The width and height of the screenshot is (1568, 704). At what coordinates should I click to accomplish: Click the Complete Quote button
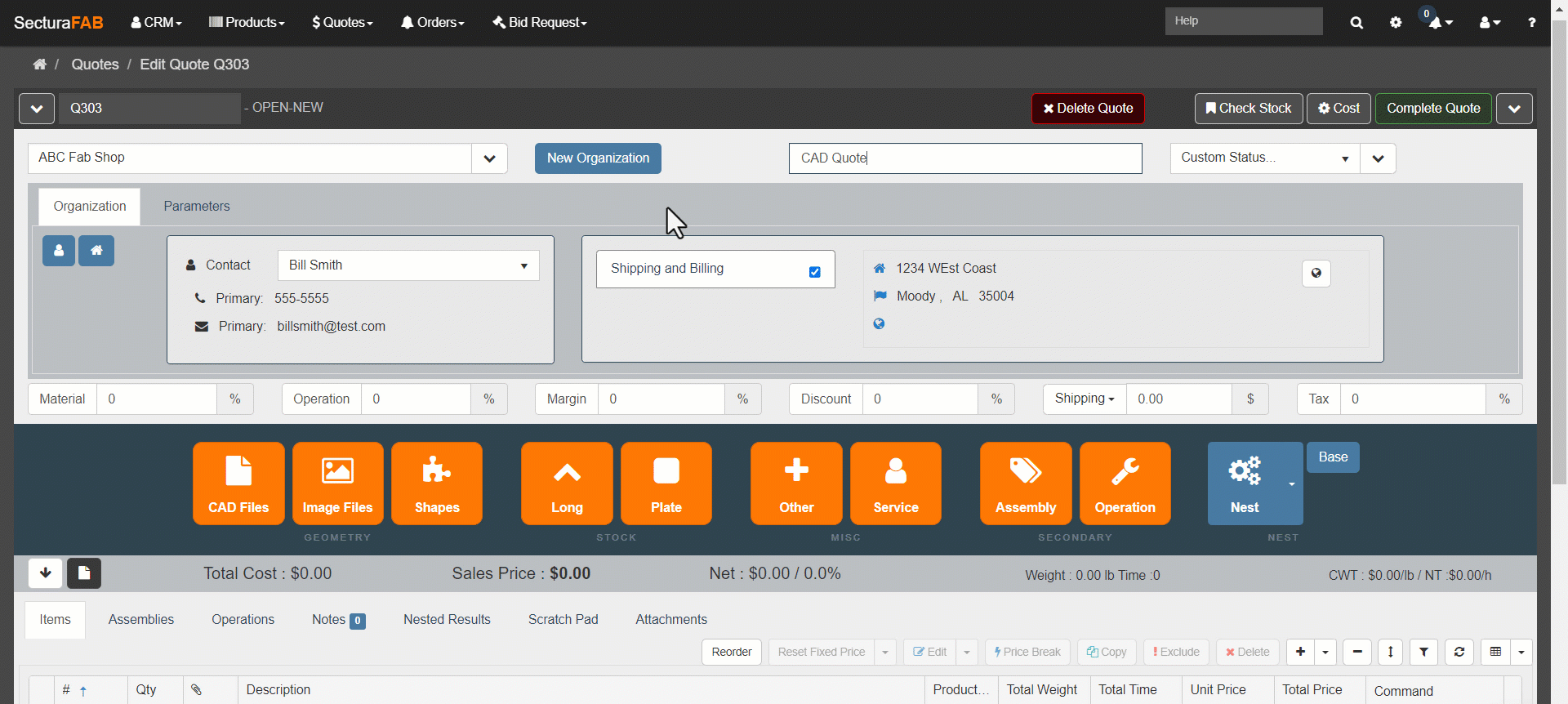pos(1432,109)
